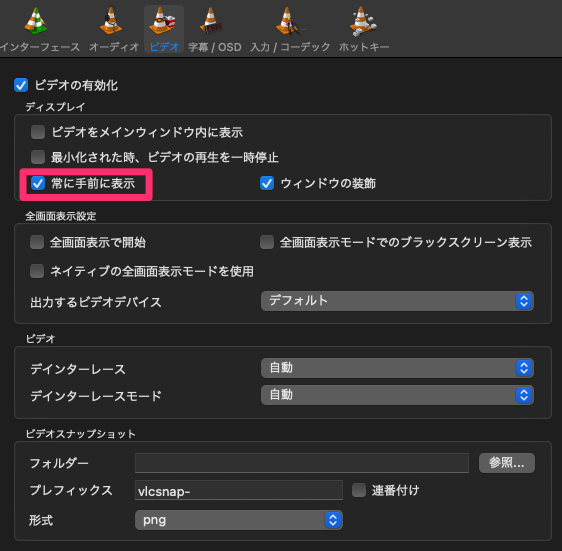Click the 形式 label
Viewport: 562px width, 551px height.
41,520
